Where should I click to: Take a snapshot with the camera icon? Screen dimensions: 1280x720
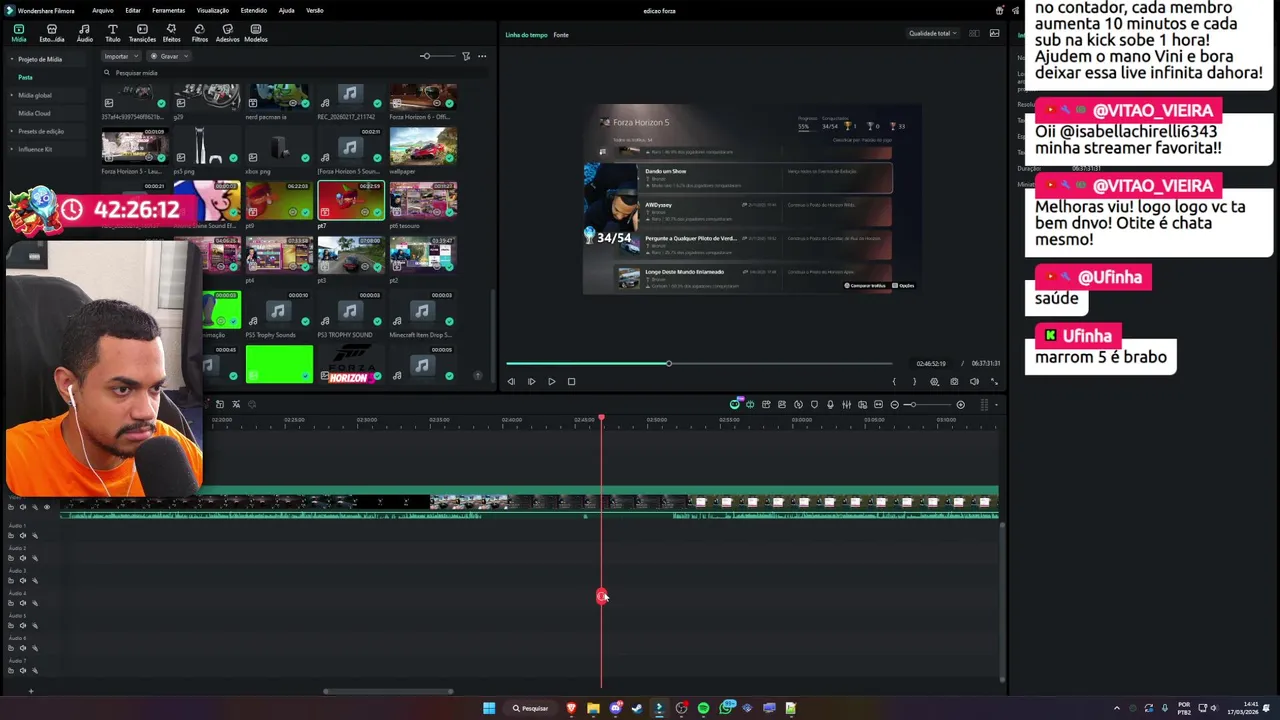click(x=954, y=381)
